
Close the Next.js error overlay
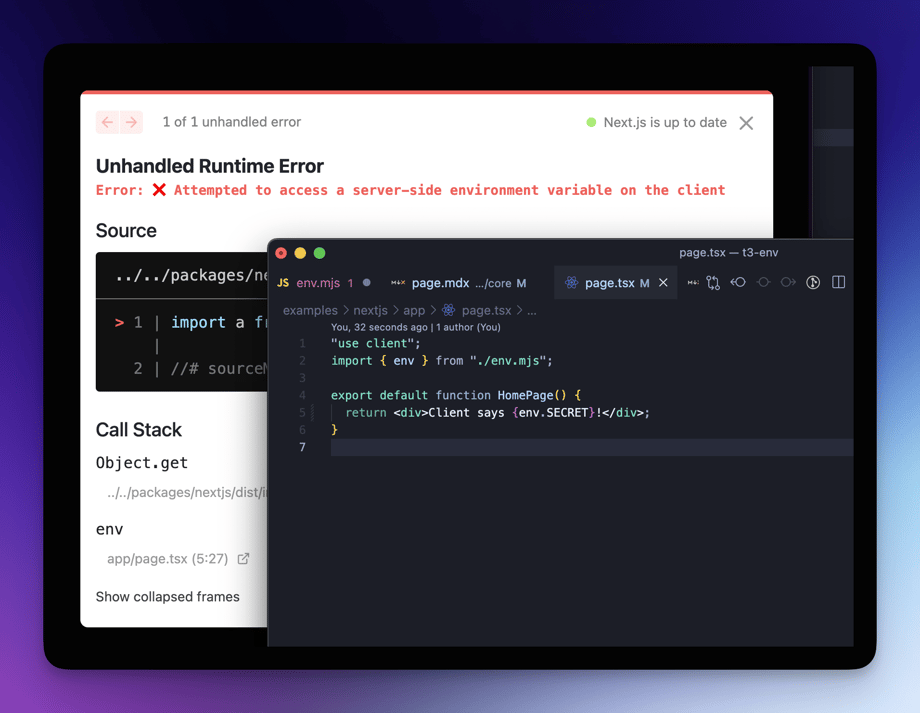click(746, 123)
